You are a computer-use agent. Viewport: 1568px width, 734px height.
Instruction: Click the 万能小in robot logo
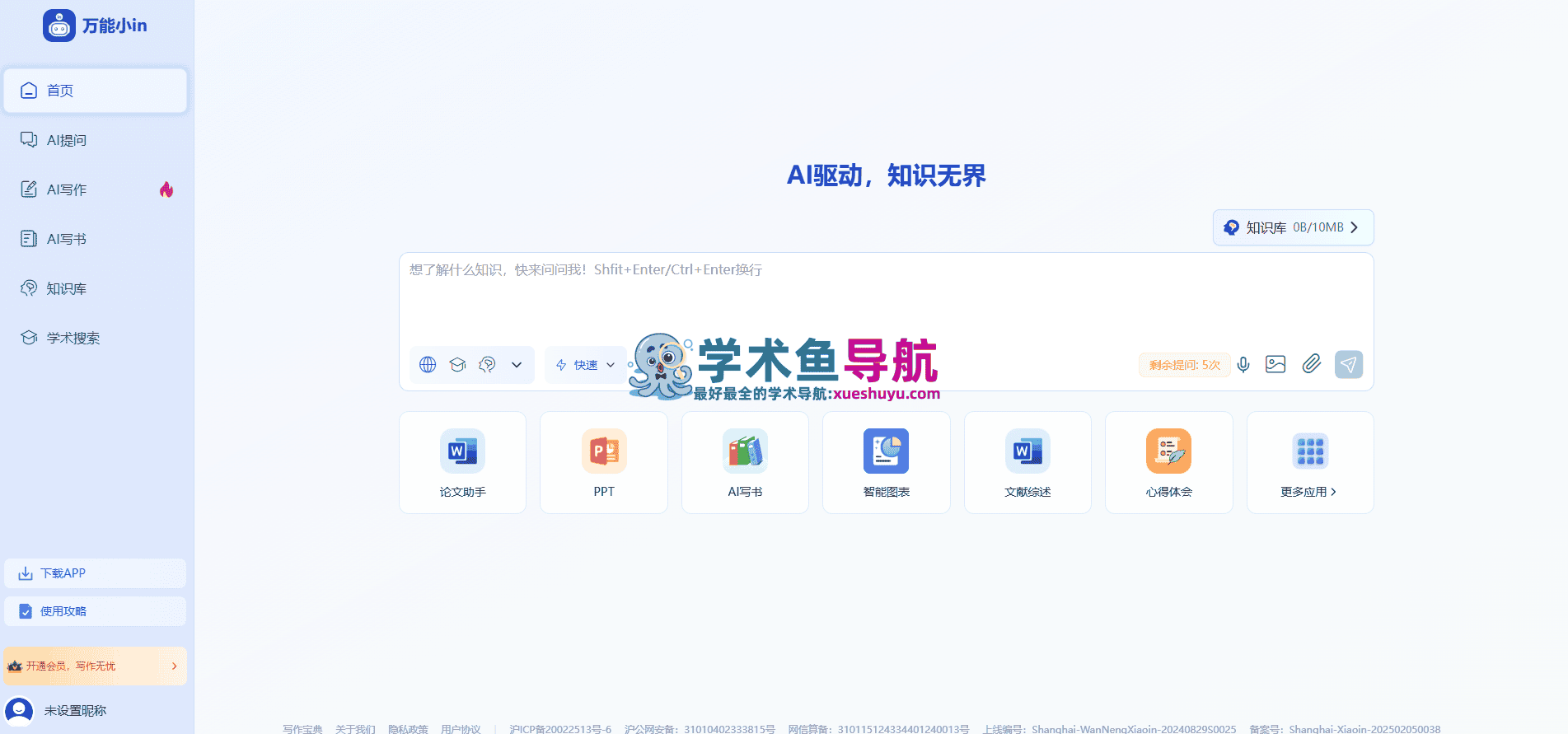tap(59, 26)
